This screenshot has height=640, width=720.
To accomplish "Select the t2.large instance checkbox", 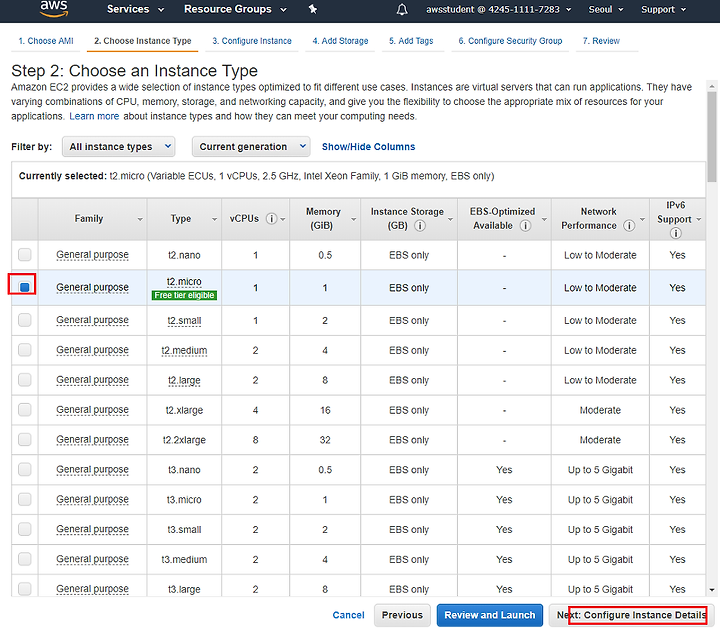I will tap(25, 380).
